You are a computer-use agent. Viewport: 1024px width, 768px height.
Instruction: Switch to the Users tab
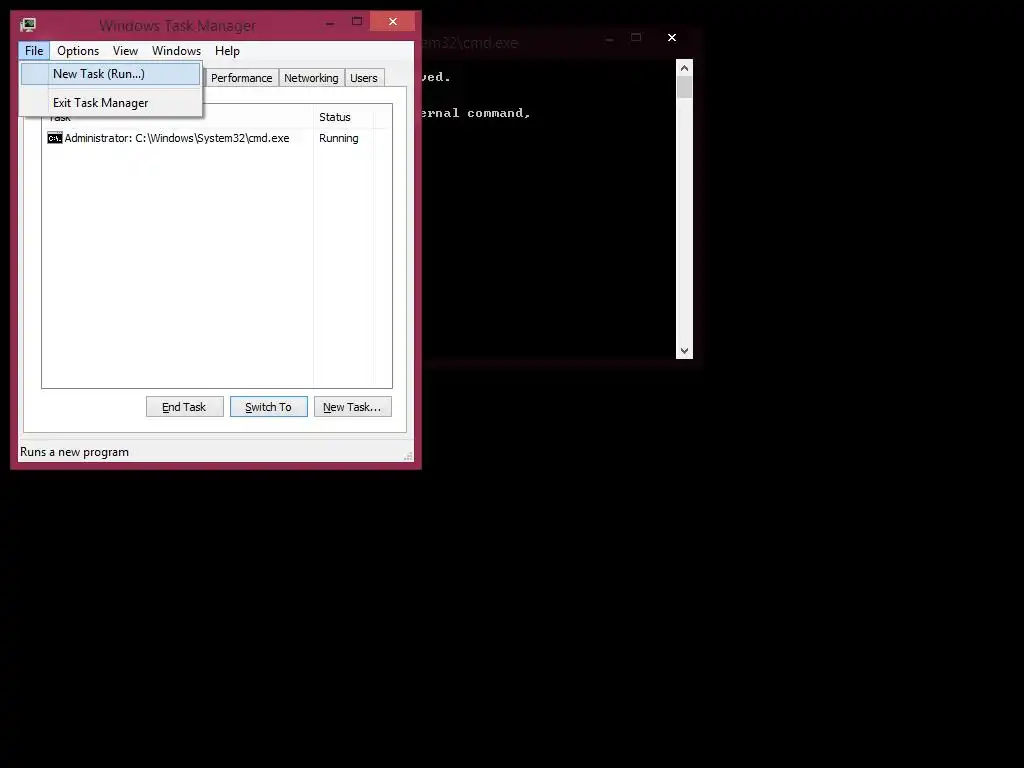pyautogui.click(x=364, y=78)
